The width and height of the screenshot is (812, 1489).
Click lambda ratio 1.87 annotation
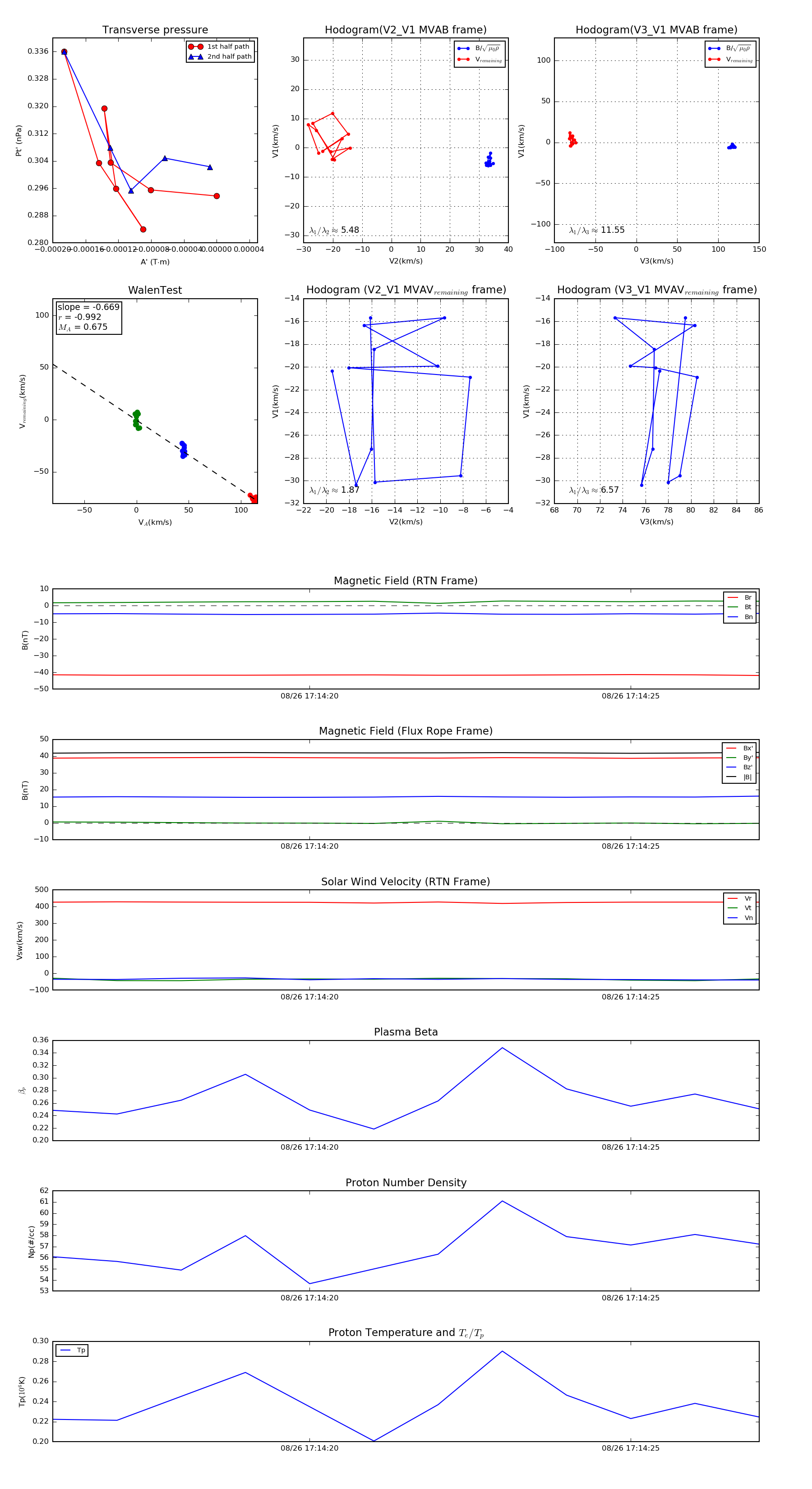pos(334,490)
